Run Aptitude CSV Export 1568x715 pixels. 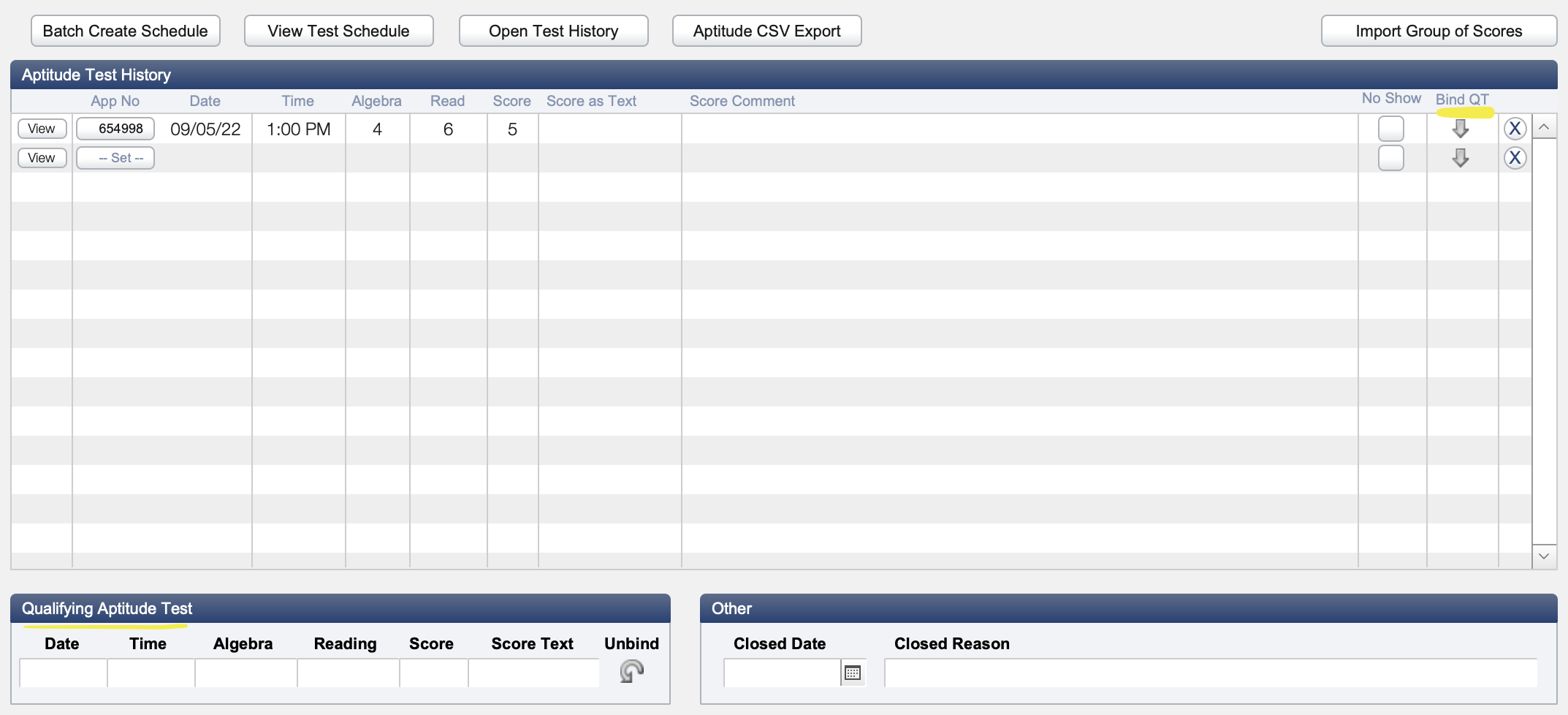[767, 31]
